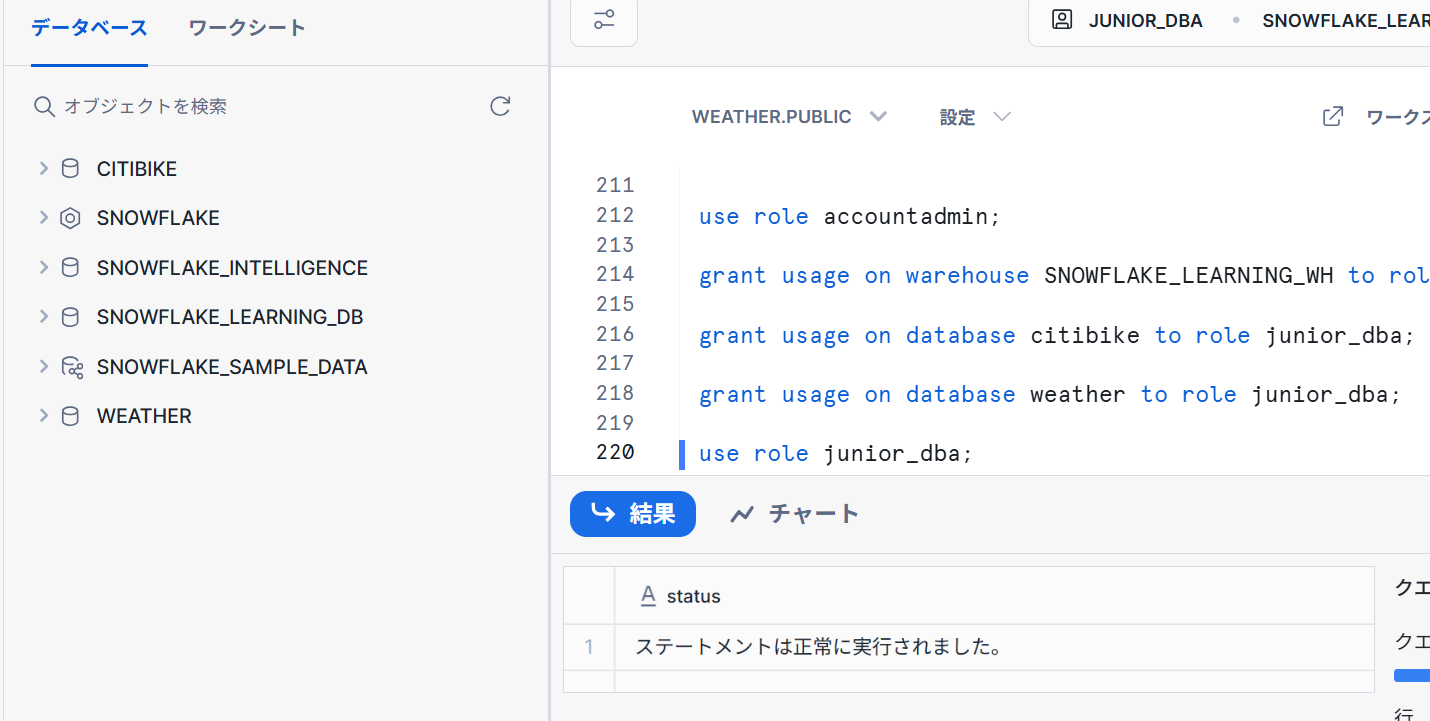Click line number 220 in gutter
The image size is (1430, 721).
tap(615, 452)
